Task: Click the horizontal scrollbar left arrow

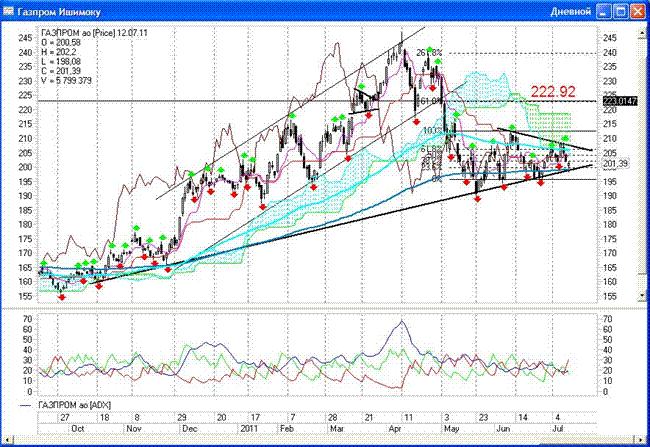Action: (7, 439)
